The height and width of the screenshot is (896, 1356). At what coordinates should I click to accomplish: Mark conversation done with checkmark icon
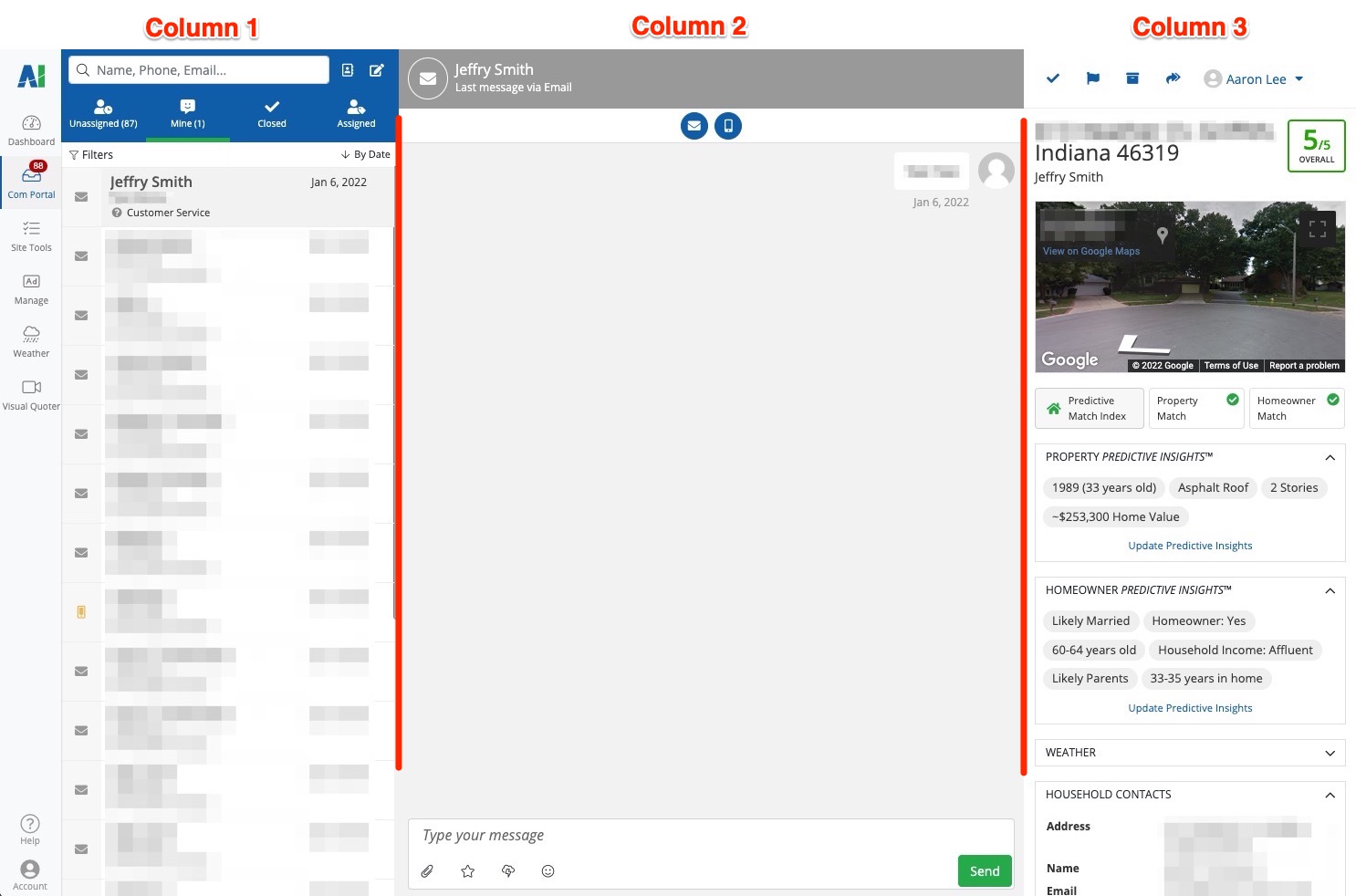[x=1052, y=78]
